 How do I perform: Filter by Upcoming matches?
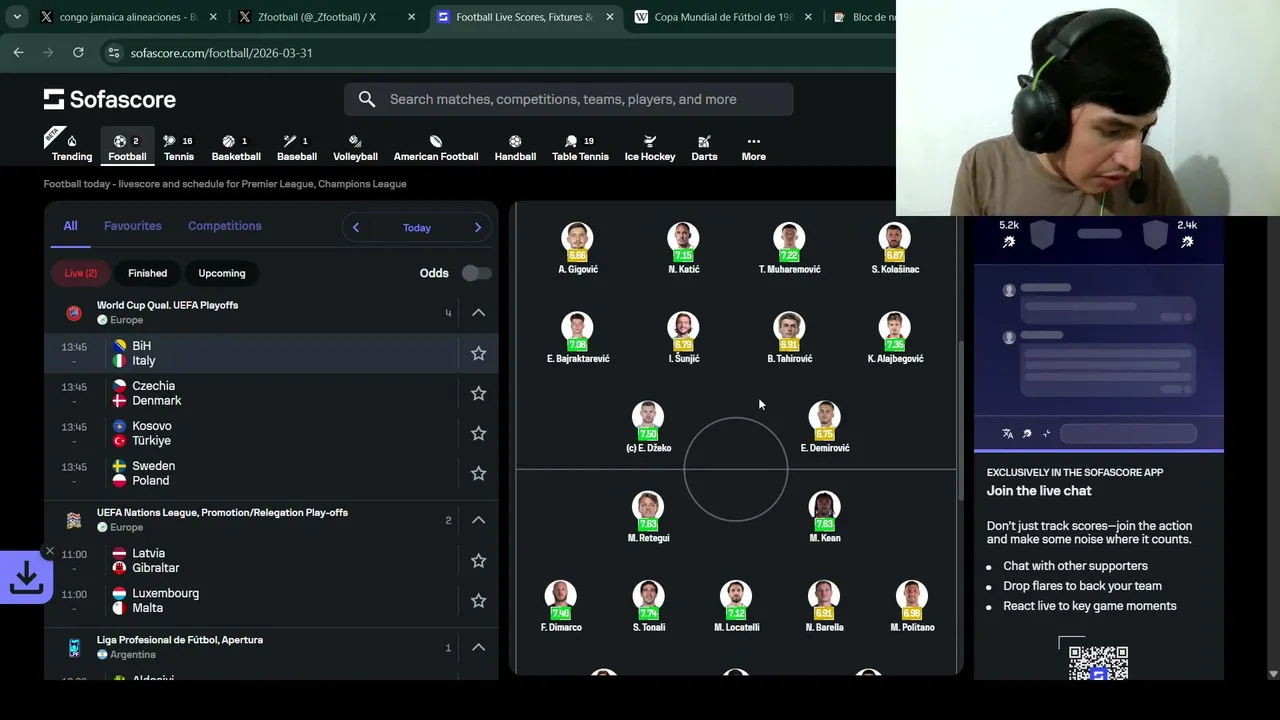click(x=221, y=273)
